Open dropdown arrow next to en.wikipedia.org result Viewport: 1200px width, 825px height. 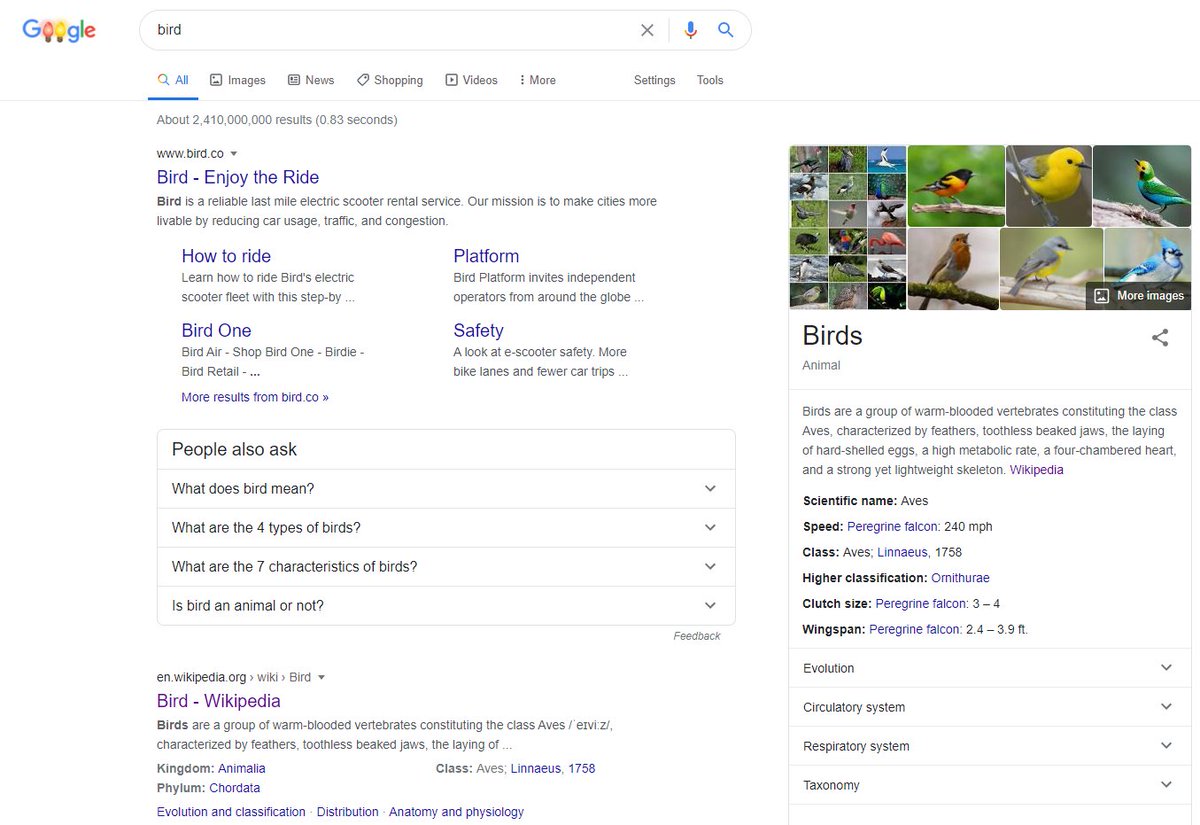click(322, 678)
